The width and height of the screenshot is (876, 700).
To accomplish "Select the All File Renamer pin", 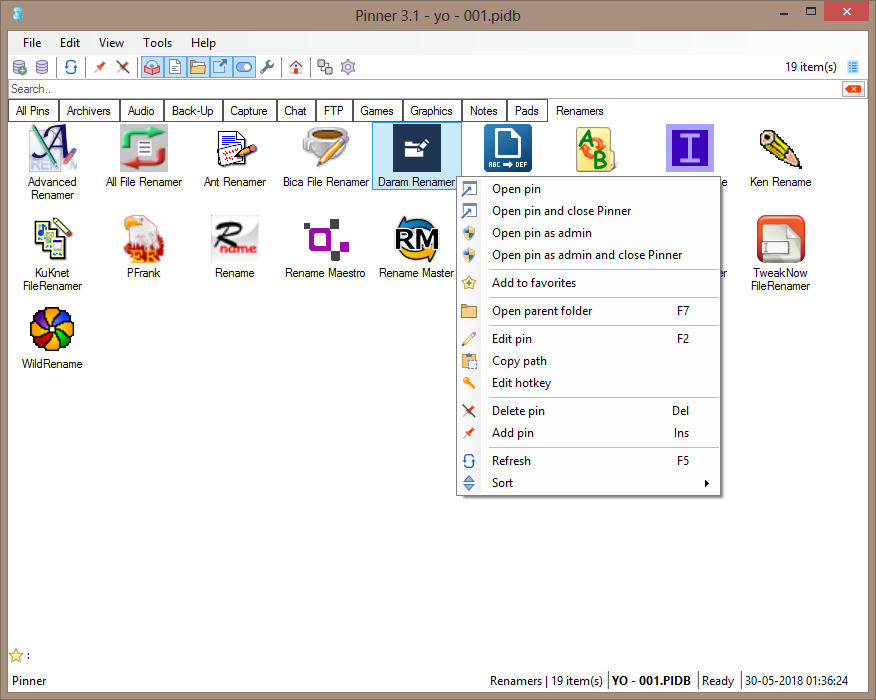I will click(x=144, y=156).
